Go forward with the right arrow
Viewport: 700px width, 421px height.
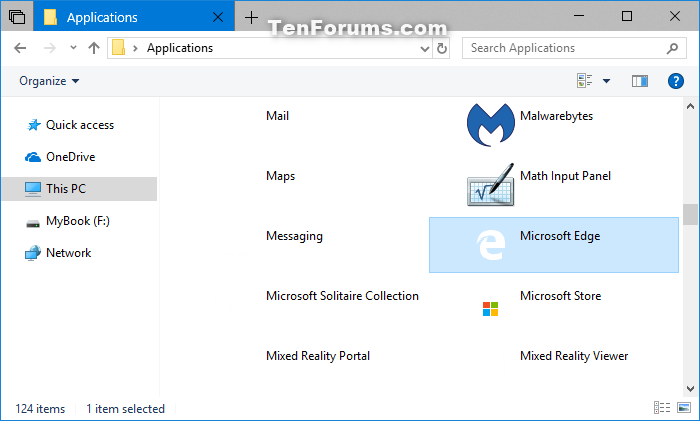[50, 48]
